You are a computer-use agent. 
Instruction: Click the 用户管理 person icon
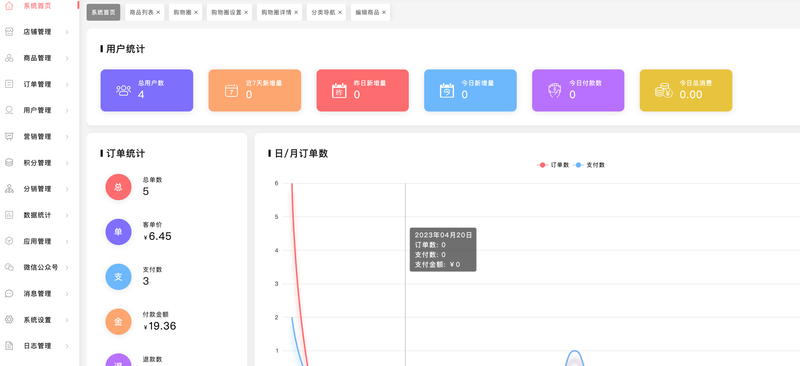pos(9,110)
